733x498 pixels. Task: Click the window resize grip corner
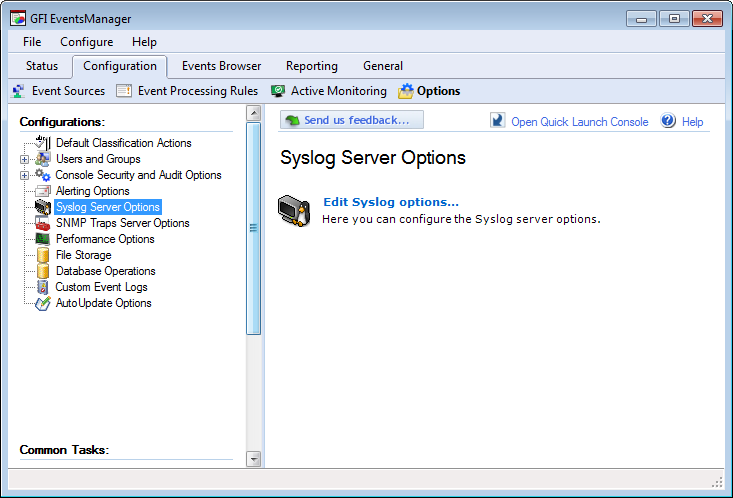tap(717, 483)
